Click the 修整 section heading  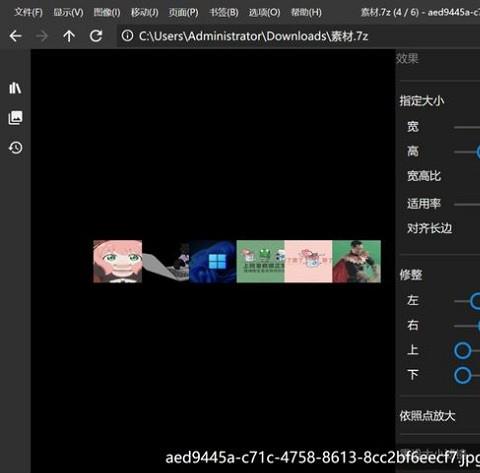tap(411, 275)
